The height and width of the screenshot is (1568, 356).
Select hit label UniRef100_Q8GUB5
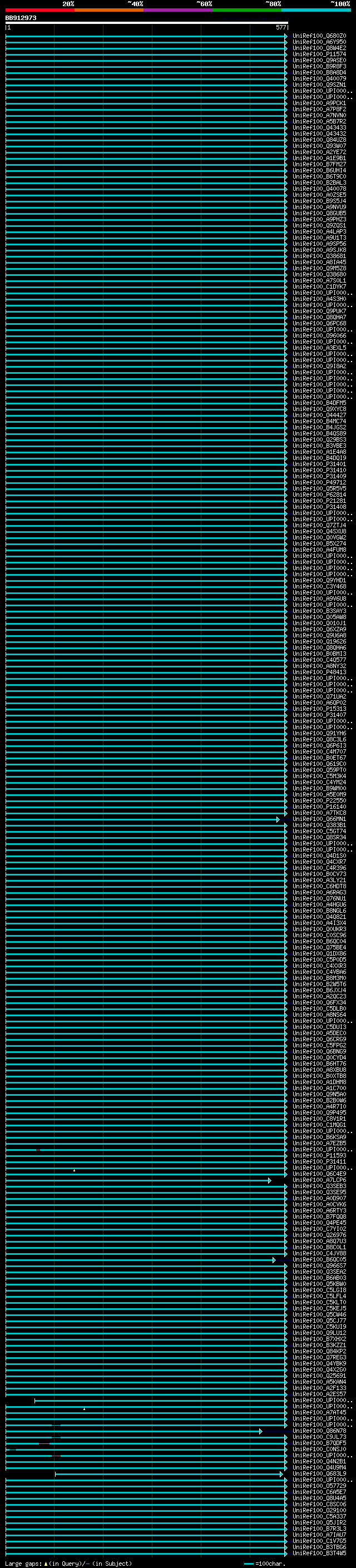(319, 213)
